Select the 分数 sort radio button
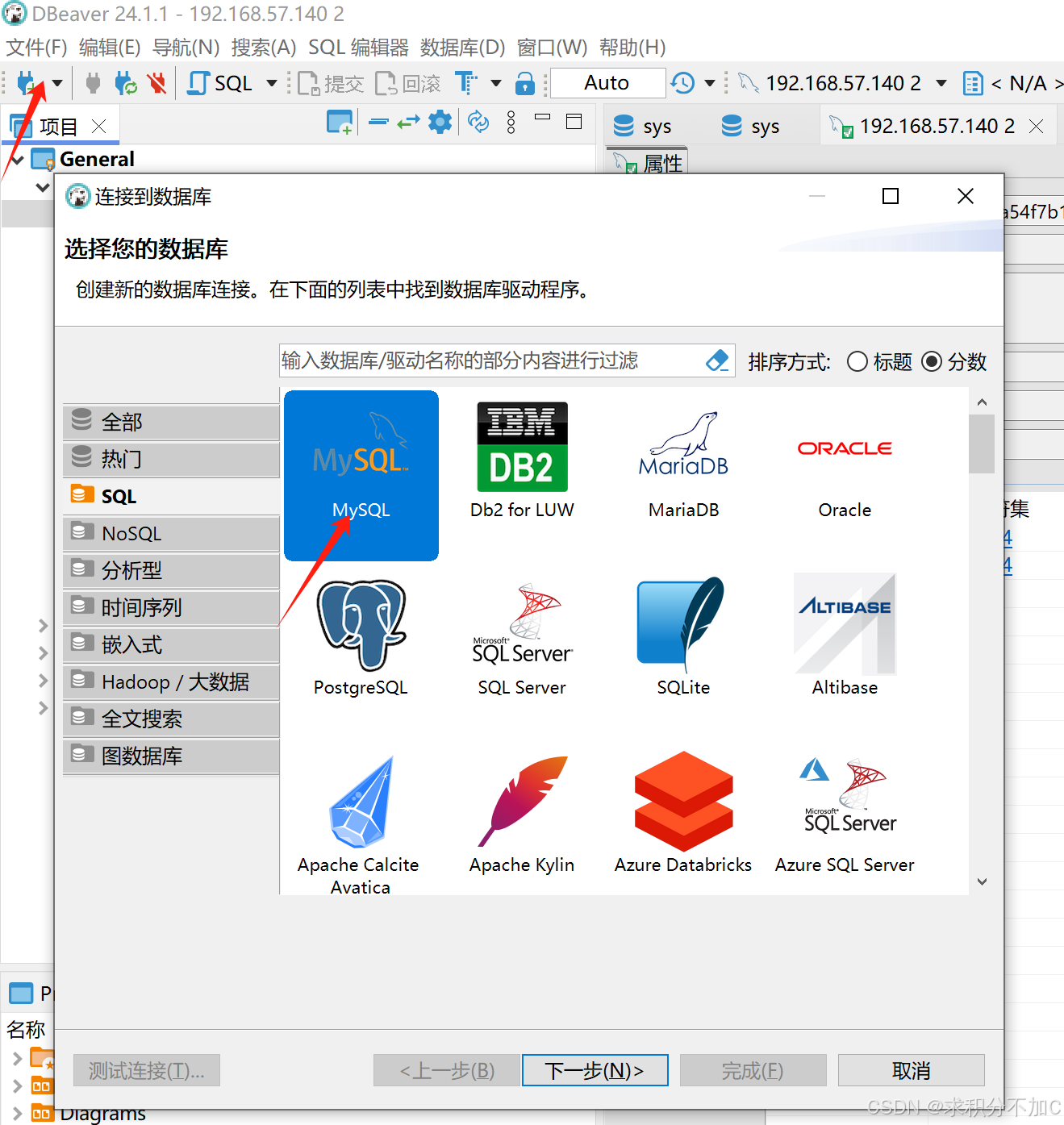Viewport: 1064px width, 1125px height. (x=933, y=362)
